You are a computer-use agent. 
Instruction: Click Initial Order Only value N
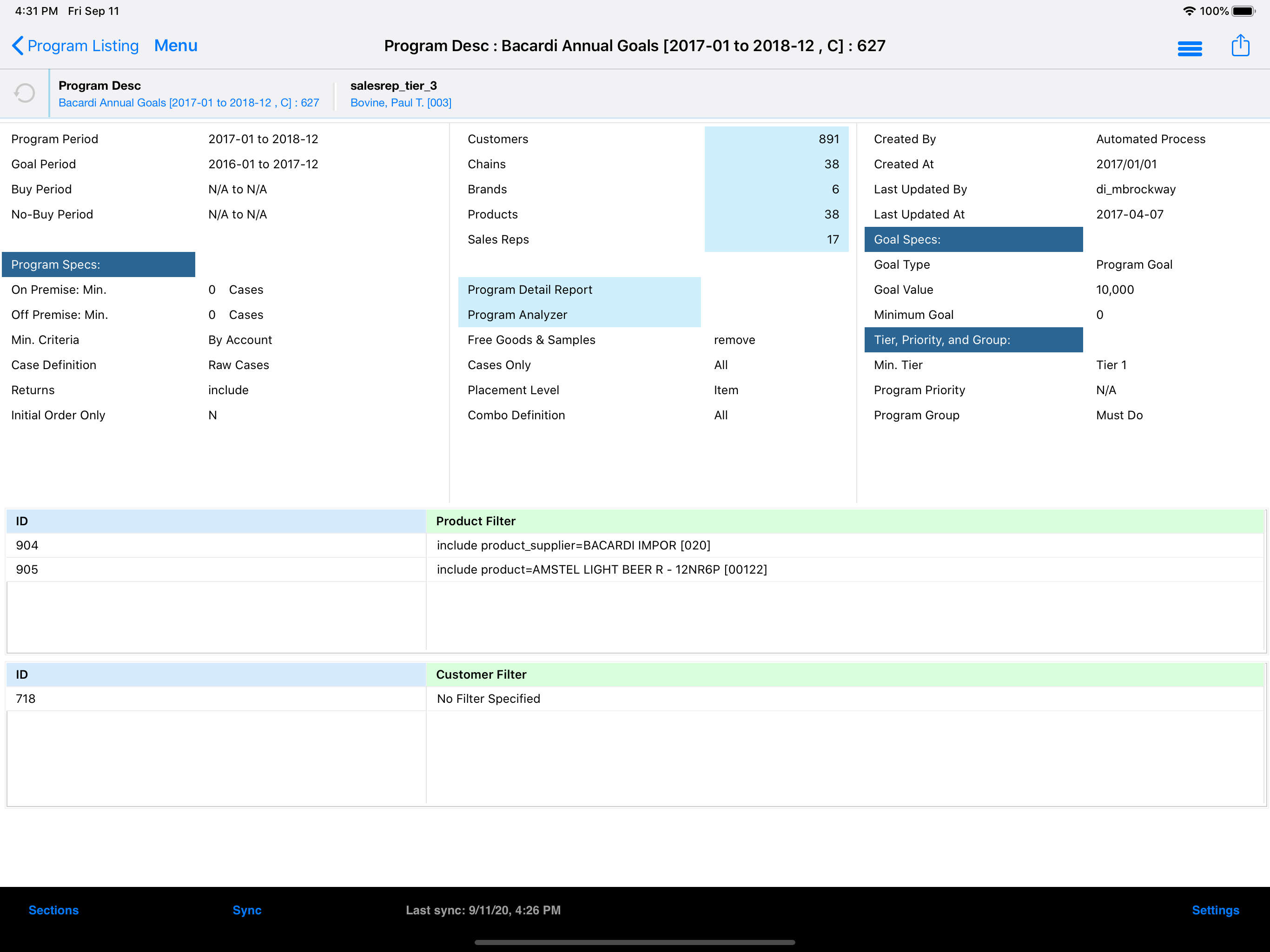212,415
